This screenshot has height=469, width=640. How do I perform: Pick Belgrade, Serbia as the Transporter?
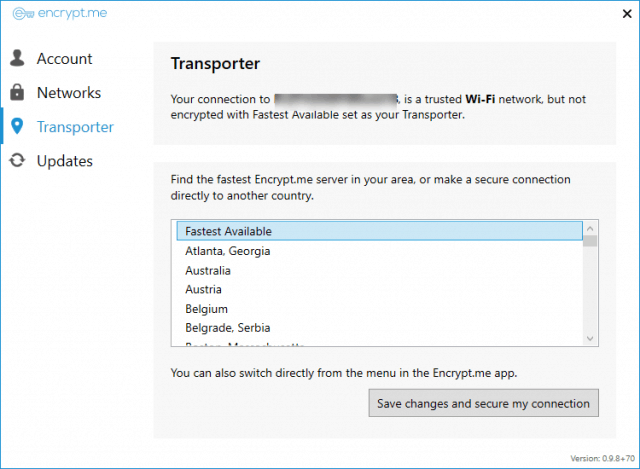point(380,328)
